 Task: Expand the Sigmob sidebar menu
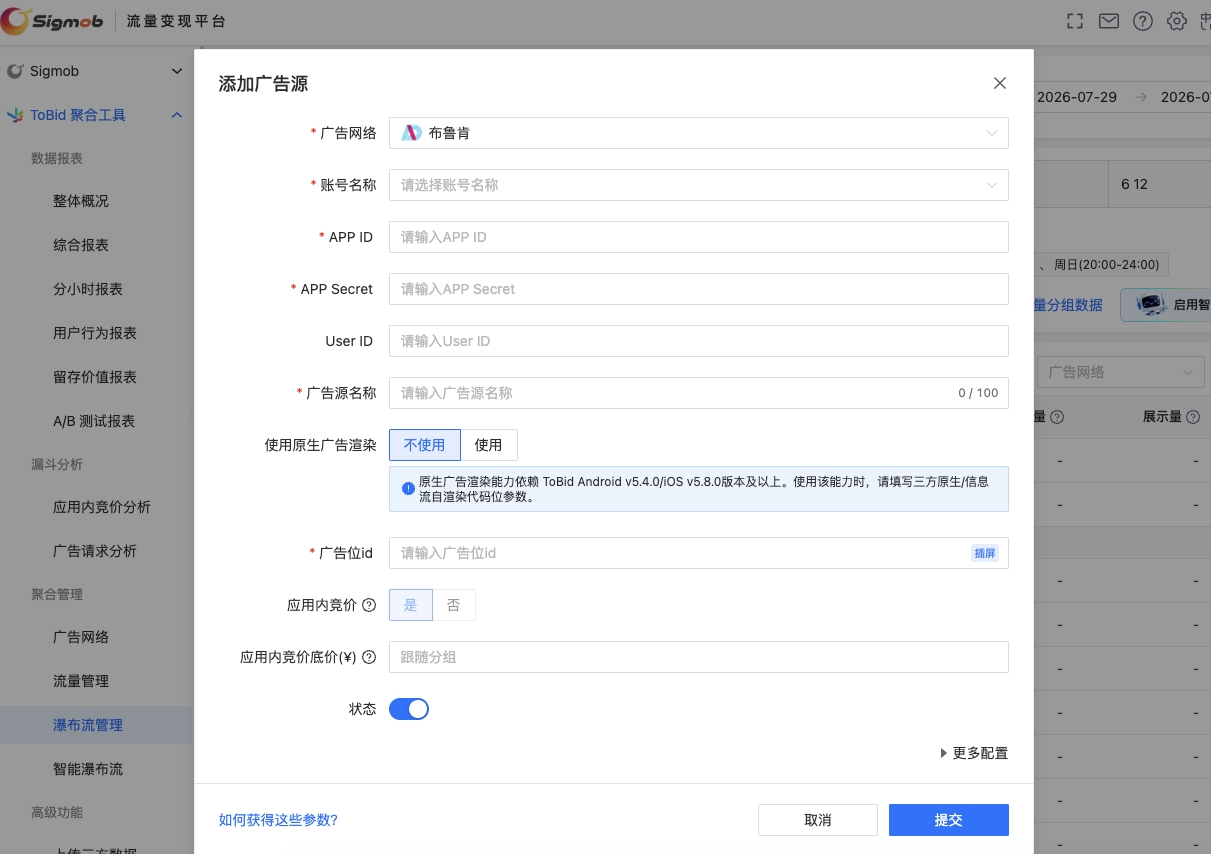[177, 71]
